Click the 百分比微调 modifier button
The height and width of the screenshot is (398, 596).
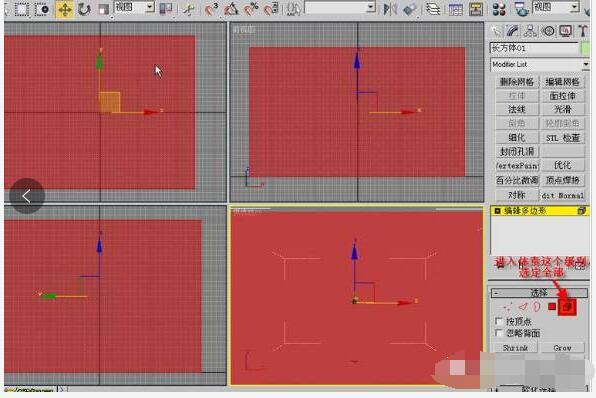coord(517,180)
